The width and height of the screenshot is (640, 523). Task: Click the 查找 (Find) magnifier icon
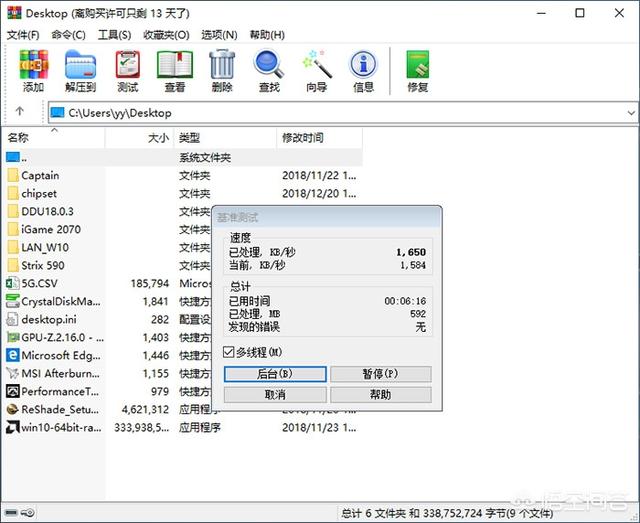point(269,71)
